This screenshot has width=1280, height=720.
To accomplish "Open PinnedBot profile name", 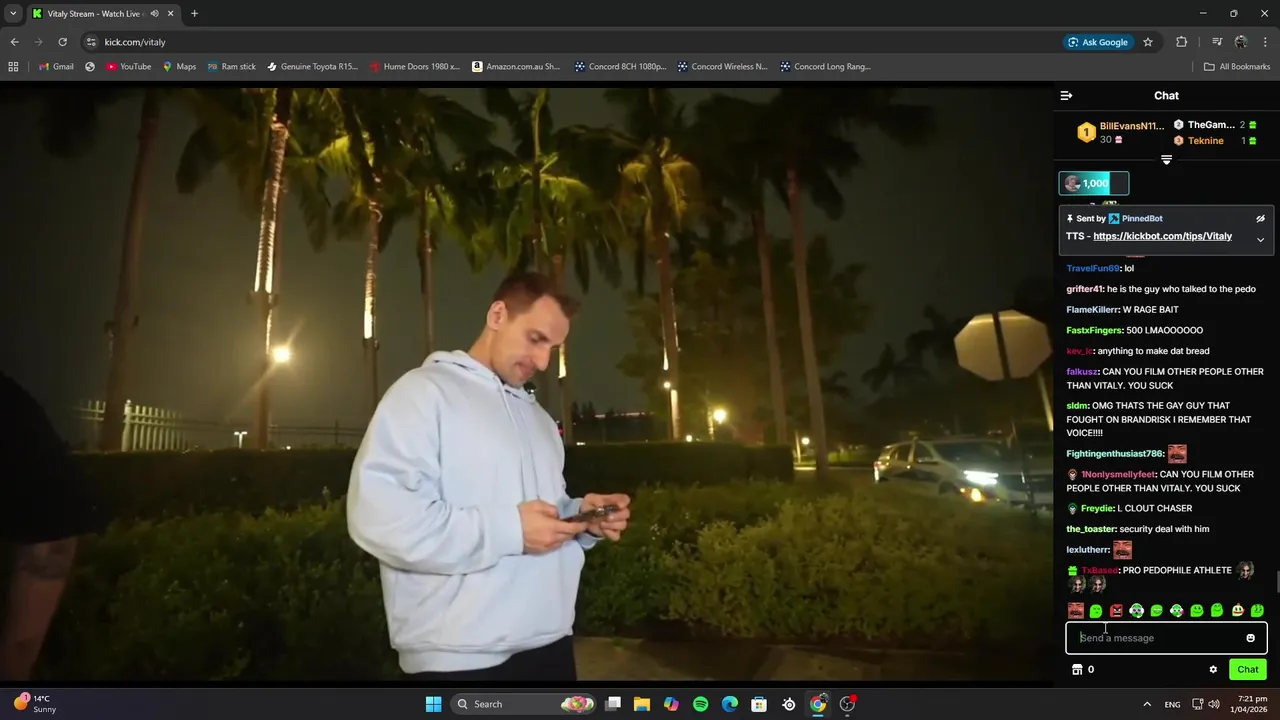I will pyautogui.click(x=1142, y=218).
